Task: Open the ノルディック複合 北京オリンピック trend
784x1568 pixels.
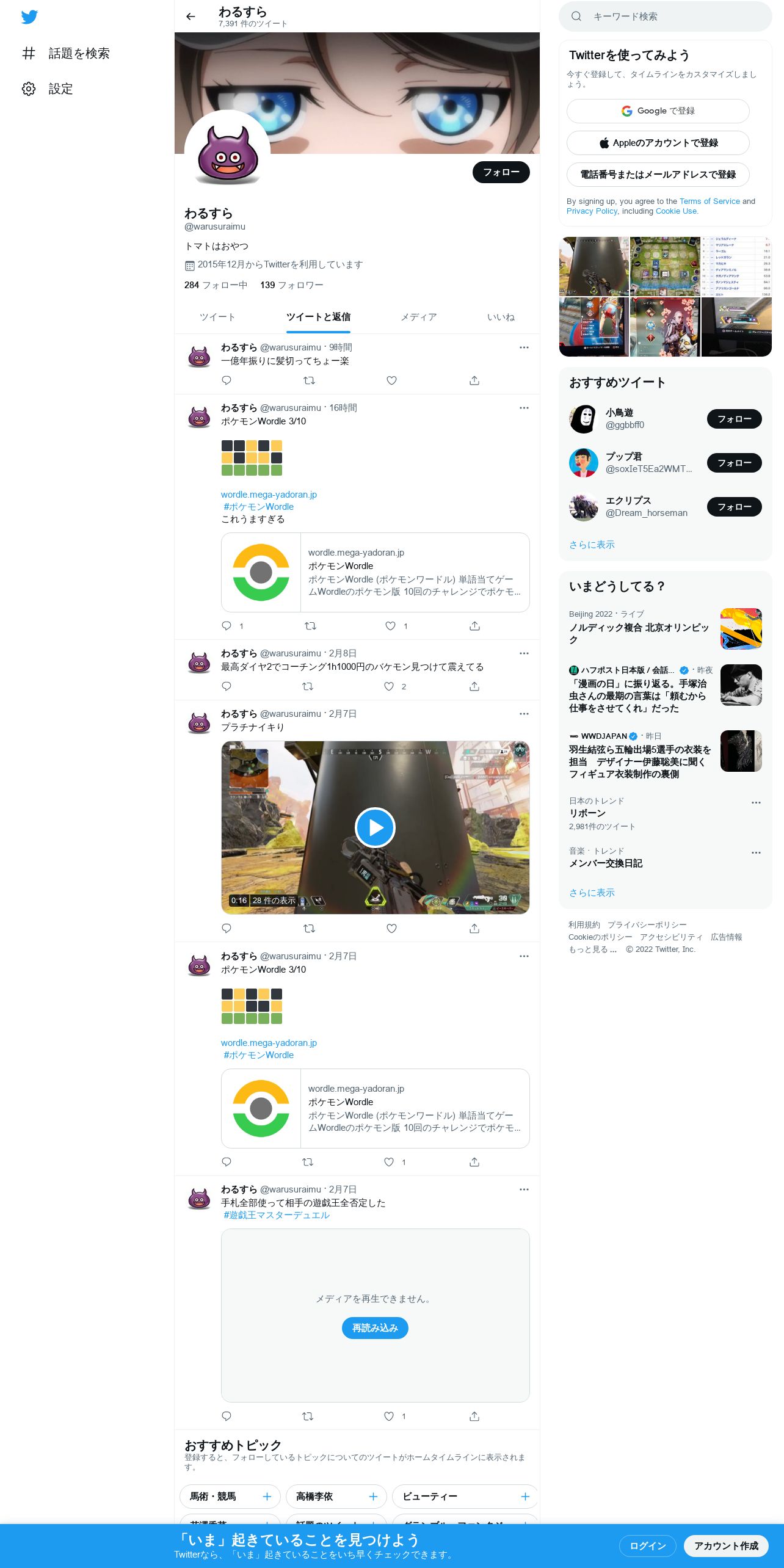Action: (665, 629)
